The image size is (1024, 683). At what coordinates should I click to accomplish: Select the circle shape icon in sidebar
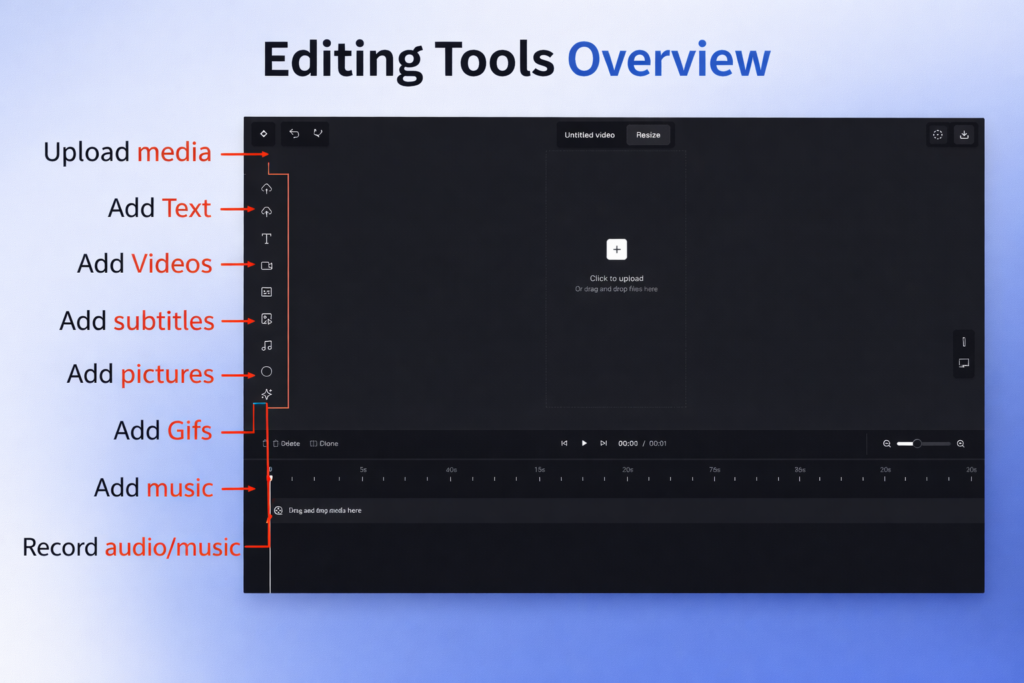coord(267,371)
